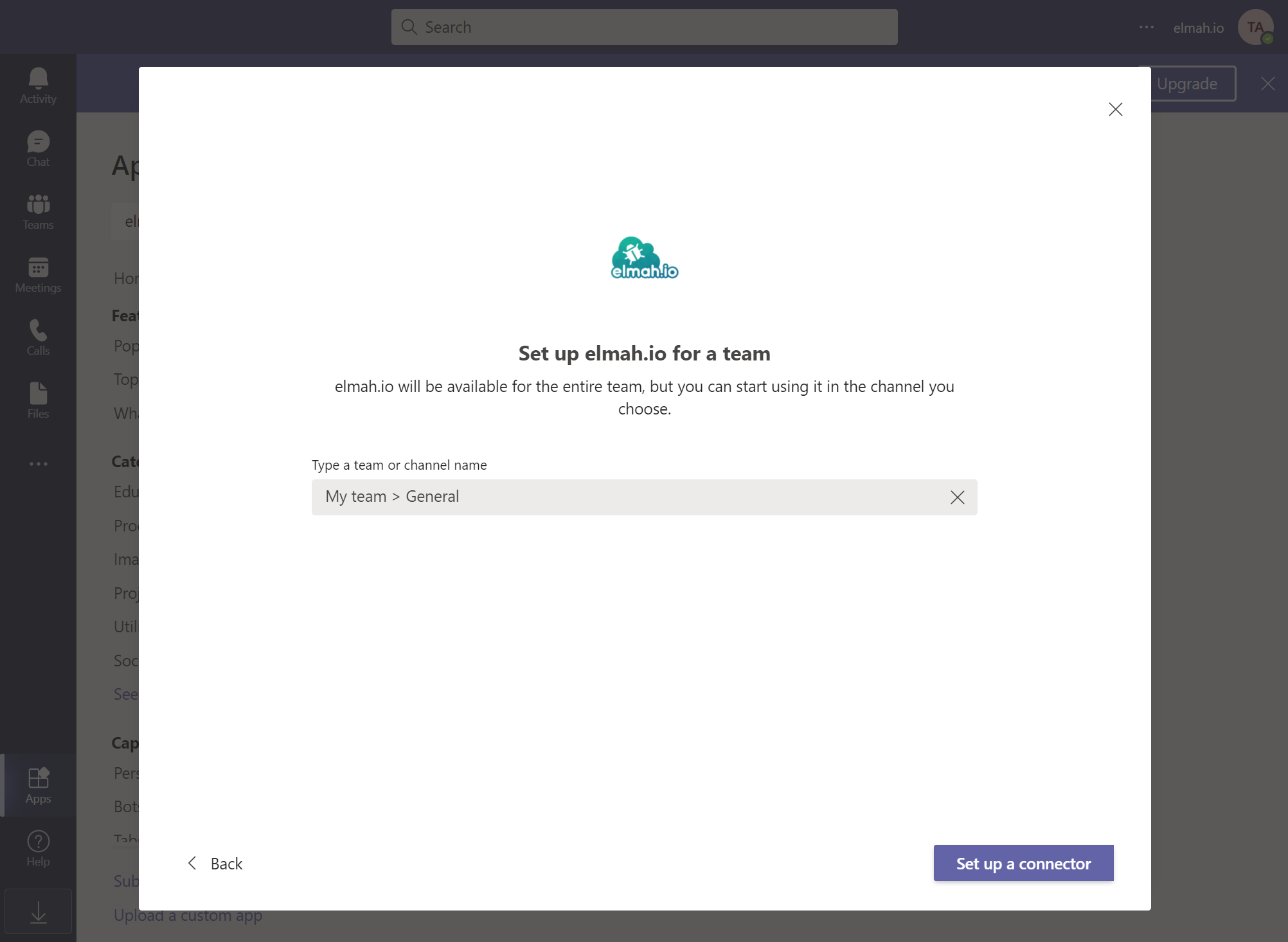
Task: Clear the selected My team > General channel
Action: point(957,497)
